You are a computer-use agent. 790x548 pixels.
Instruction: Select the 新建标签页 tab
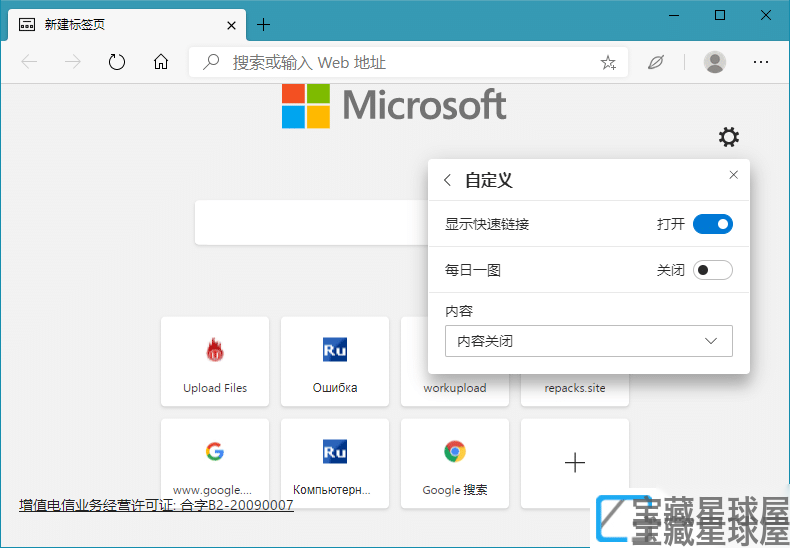click(x=126, y=25)
